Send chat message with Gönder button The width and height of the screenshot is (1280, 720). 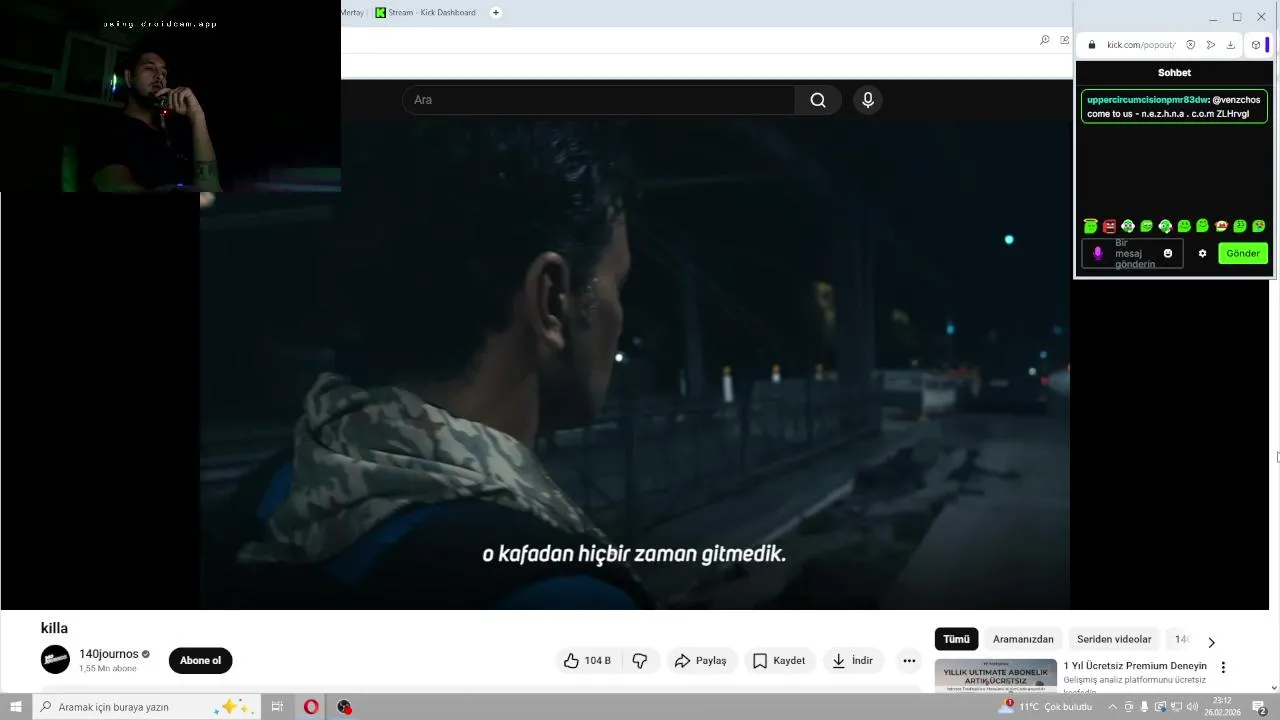click(1243, 254)
